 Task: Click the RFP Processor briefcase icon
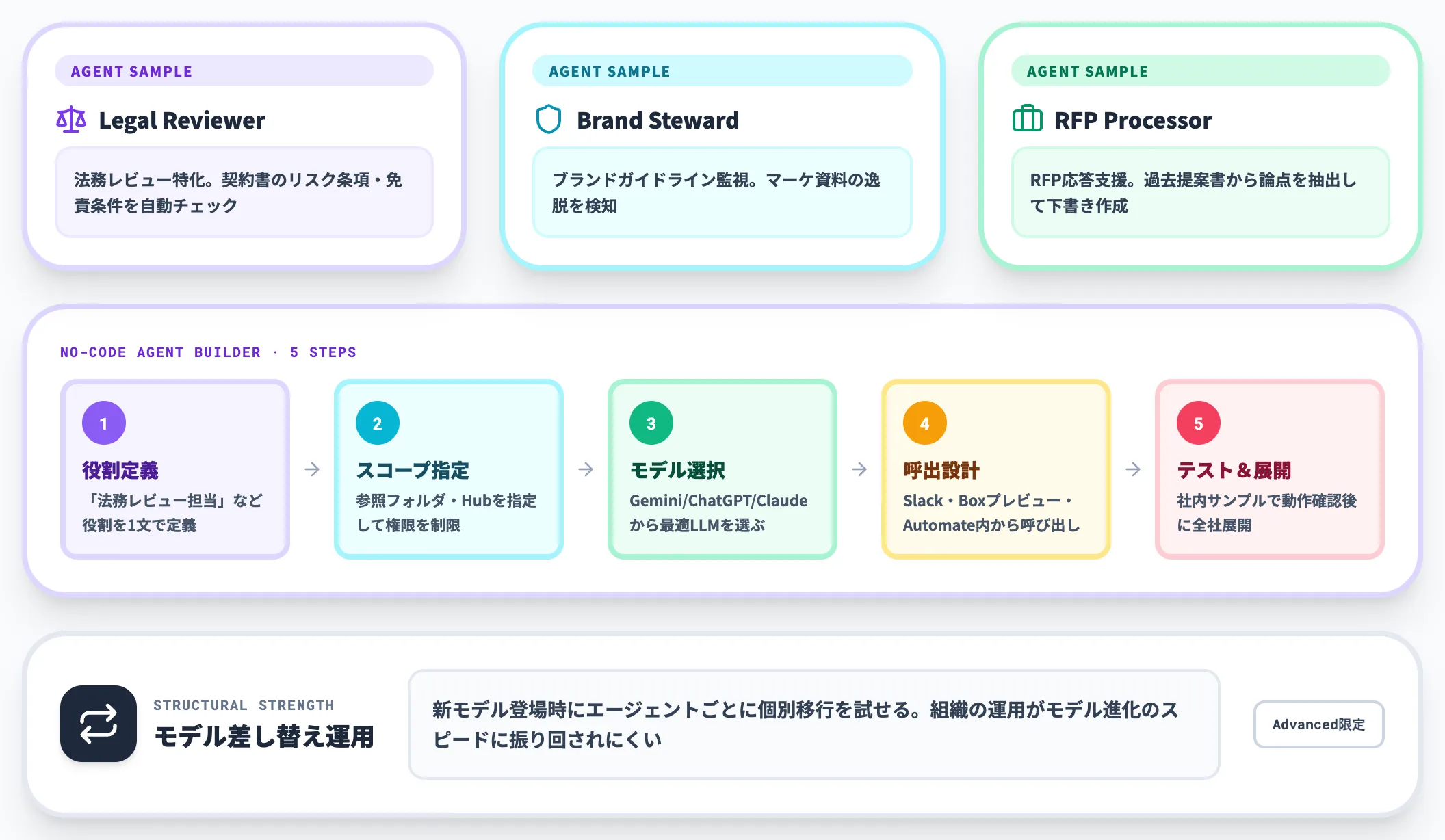click(x=1027, y=119)
